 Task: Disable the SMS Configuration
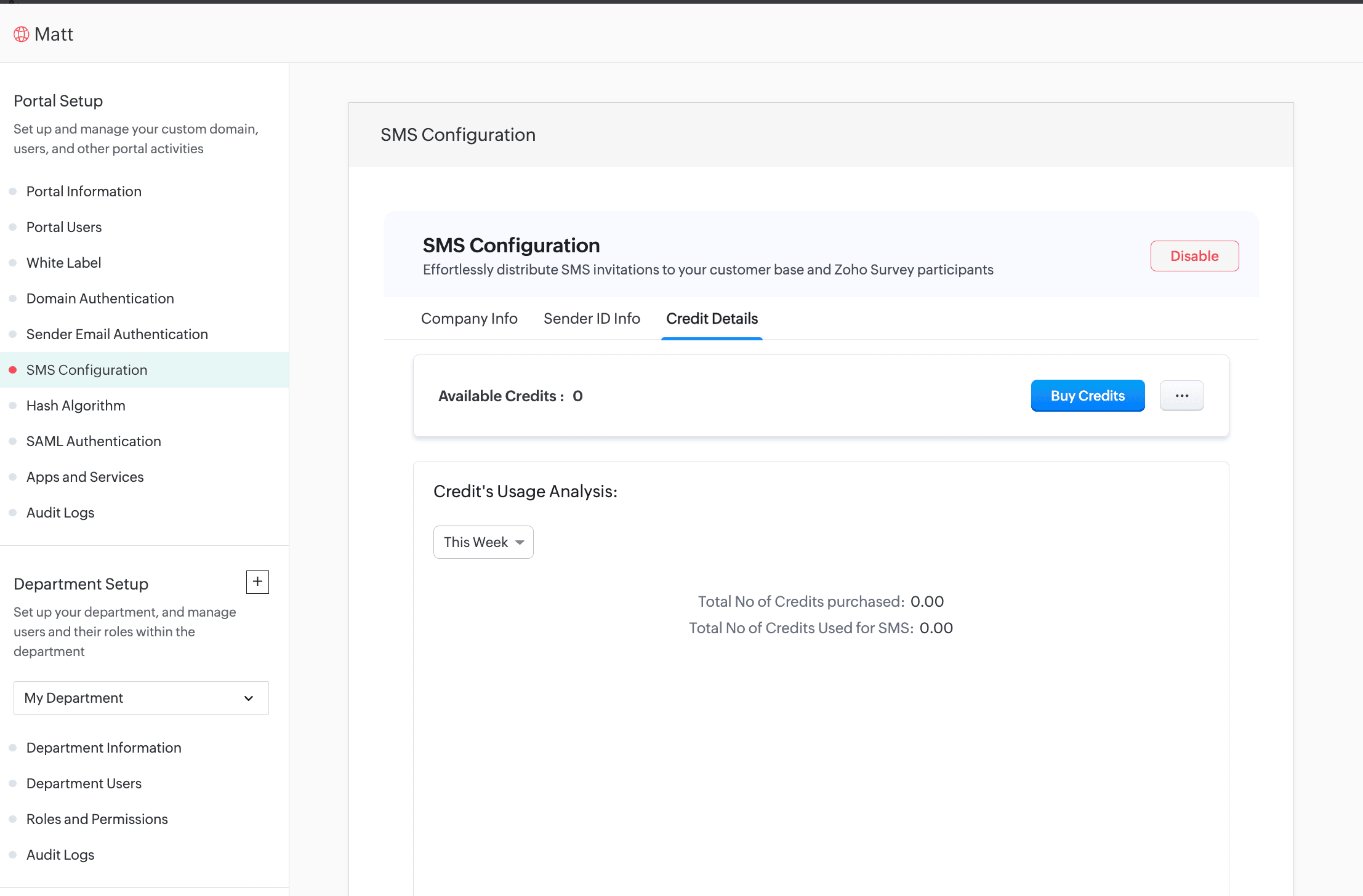pos(1194,256)
